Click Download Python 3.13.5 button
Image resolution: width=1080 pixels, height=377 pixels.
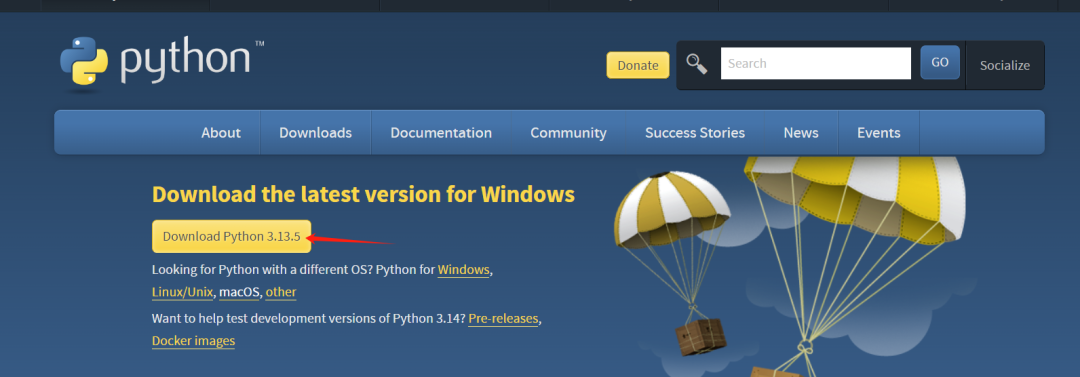pyautogui.click(x=231, y=236)
